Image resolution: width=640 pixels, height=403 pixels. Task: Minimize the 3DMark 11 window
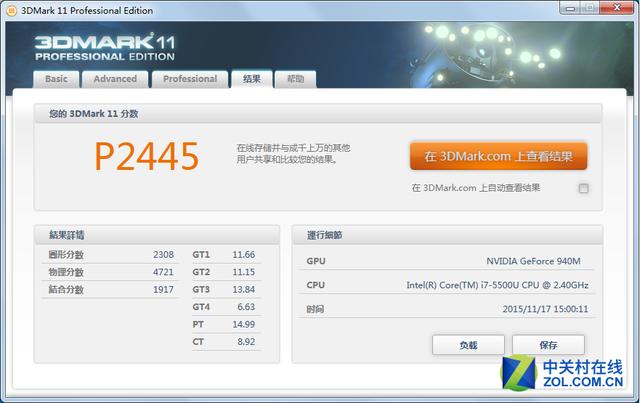[x=570, y=8]
